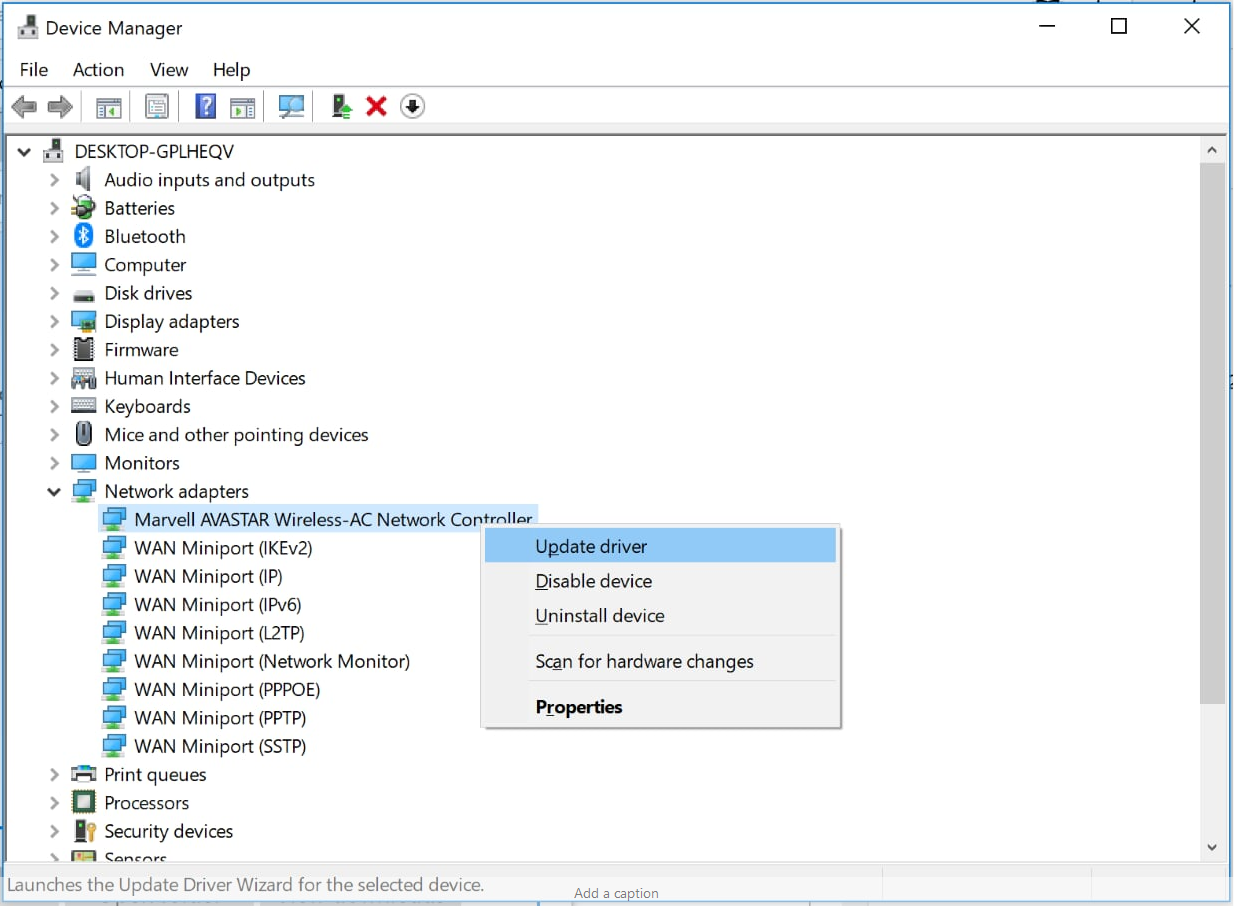Click the Security devices icon
The width and height of the screenshot is (1234, 906).
click(x=84, y=831)
